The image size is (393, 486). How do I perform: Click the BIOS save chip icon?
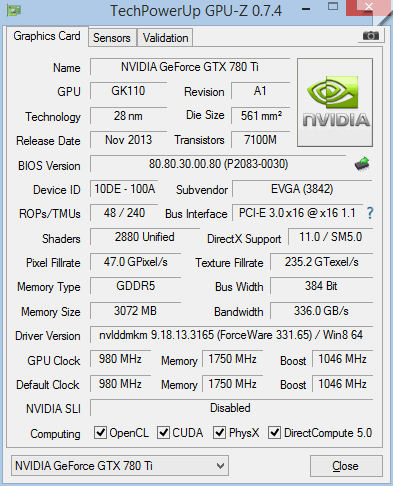(362, 164)
